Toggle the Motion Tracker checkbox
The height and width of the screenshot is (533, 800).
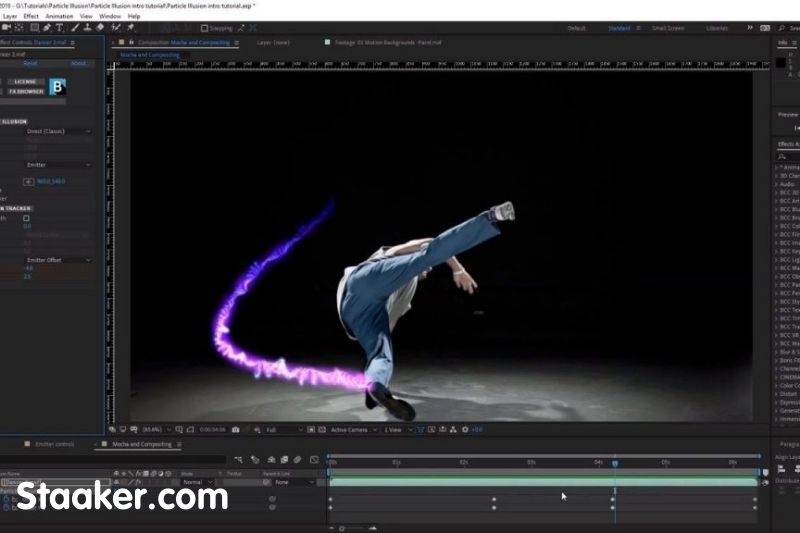26,218
